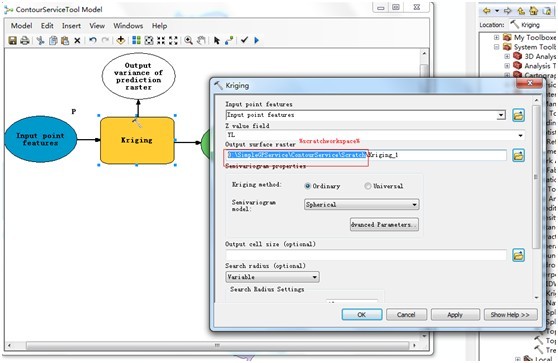Click the Full Extent icon
Screen dimensions: 558x363
coord(149,40)
